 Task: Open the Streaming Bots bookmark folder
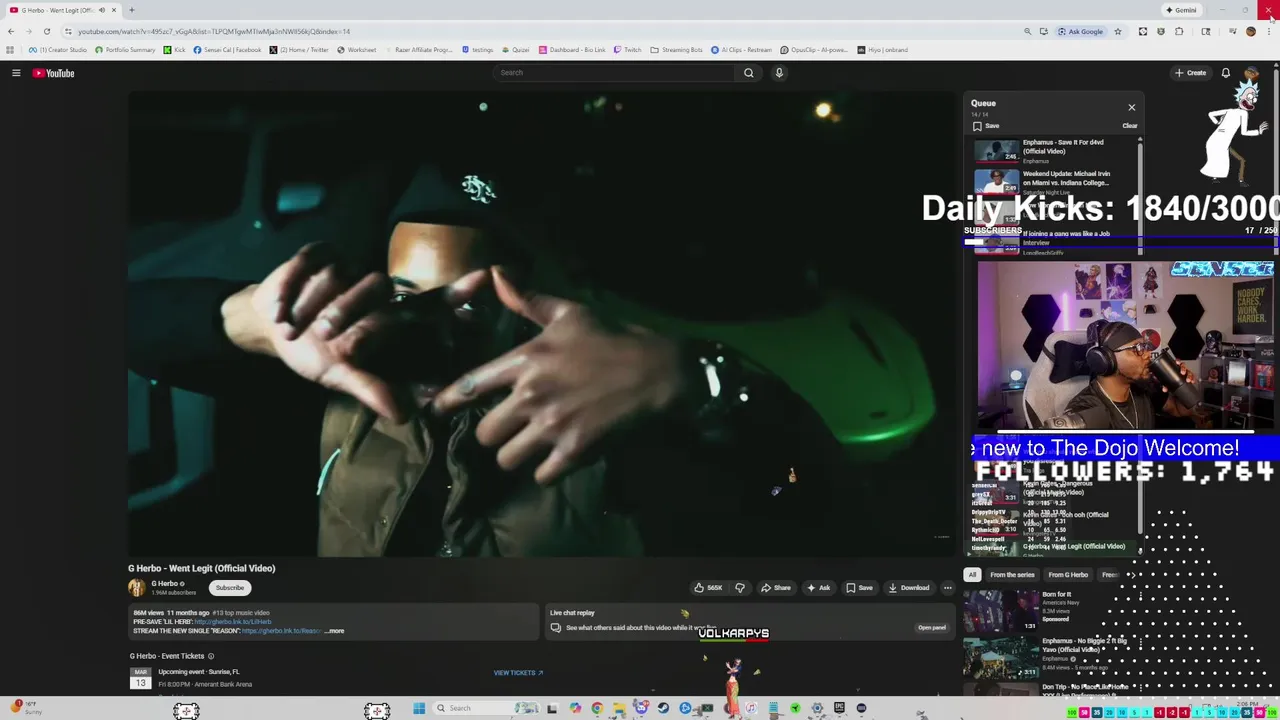677,50
